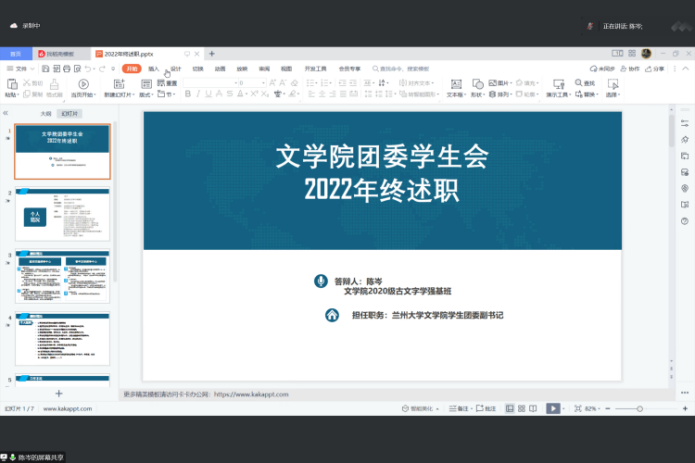Toggle italic text formatting
This screenshot has width=695, height=463.
[198, 94]
